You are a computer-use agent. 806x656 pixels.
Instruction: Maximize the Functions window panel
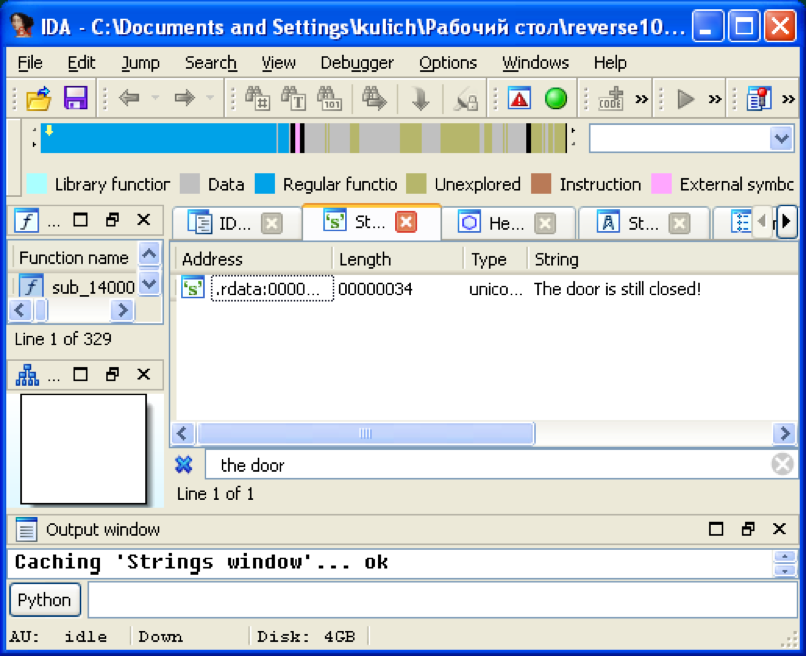(x=80, y=220)
